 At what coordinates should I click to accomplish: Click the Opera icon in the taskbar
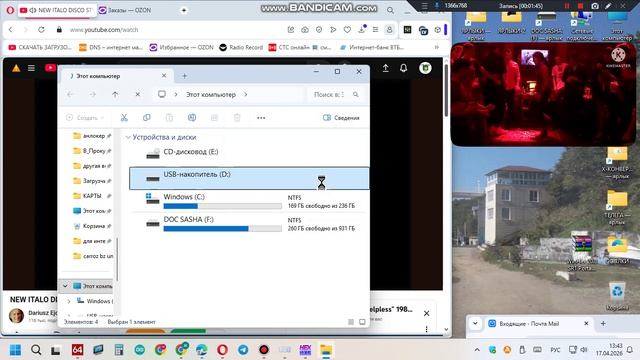pyautogui.click(x=222, y=350)
